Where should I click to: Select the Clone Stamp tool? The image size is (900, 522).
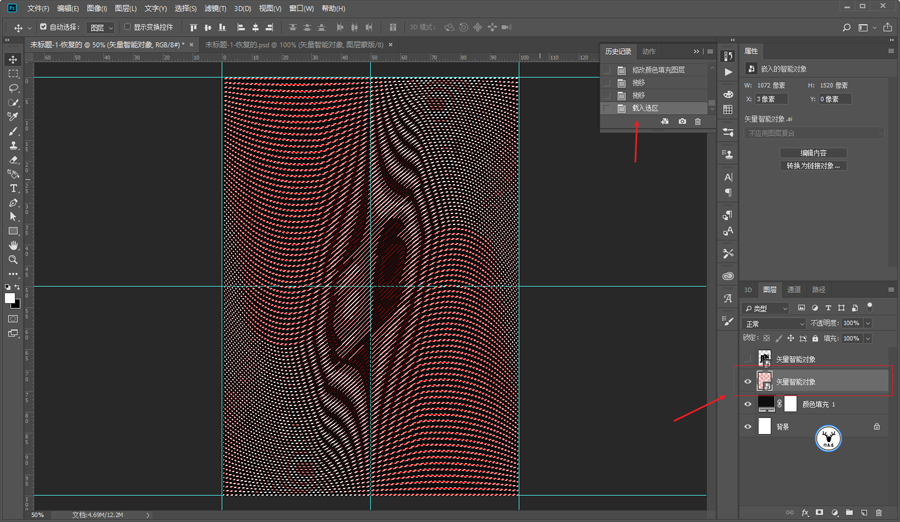tap(13, 145)
